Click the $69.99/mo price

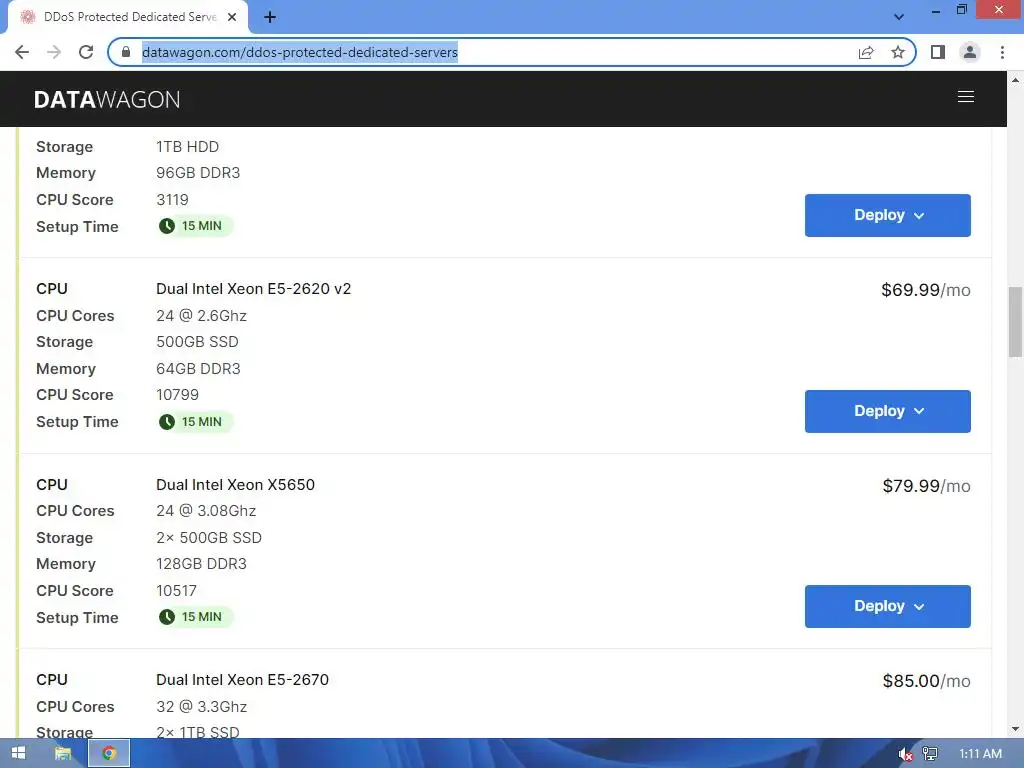coord(925,290)
